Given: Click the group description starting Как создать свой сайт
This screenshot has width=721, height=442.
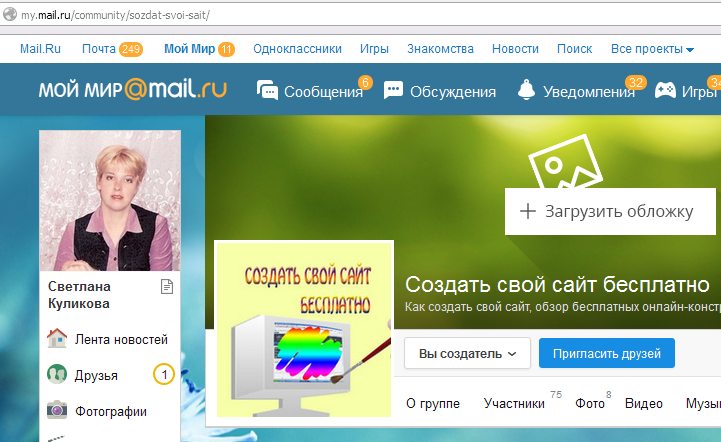Looking at the screenshot, I should [x=562, y=307].
